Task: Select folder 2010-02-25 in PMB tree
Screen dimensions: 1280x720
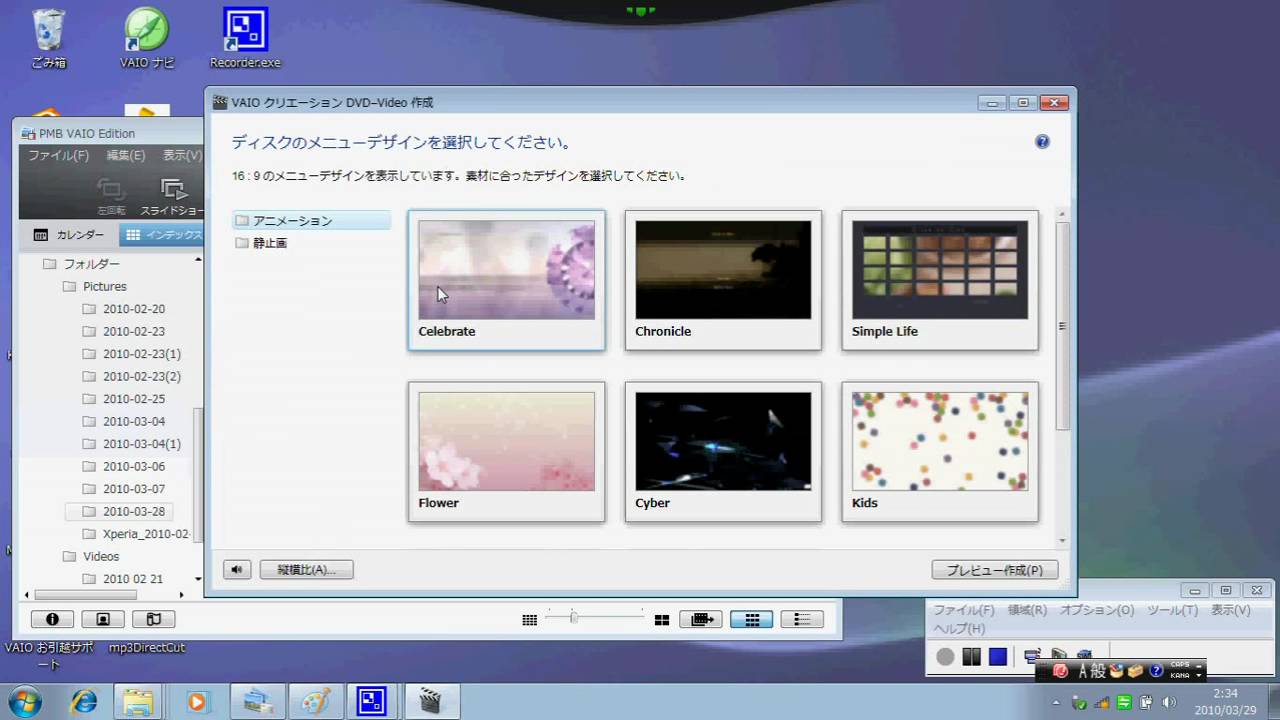Action: tap(124, 399)
